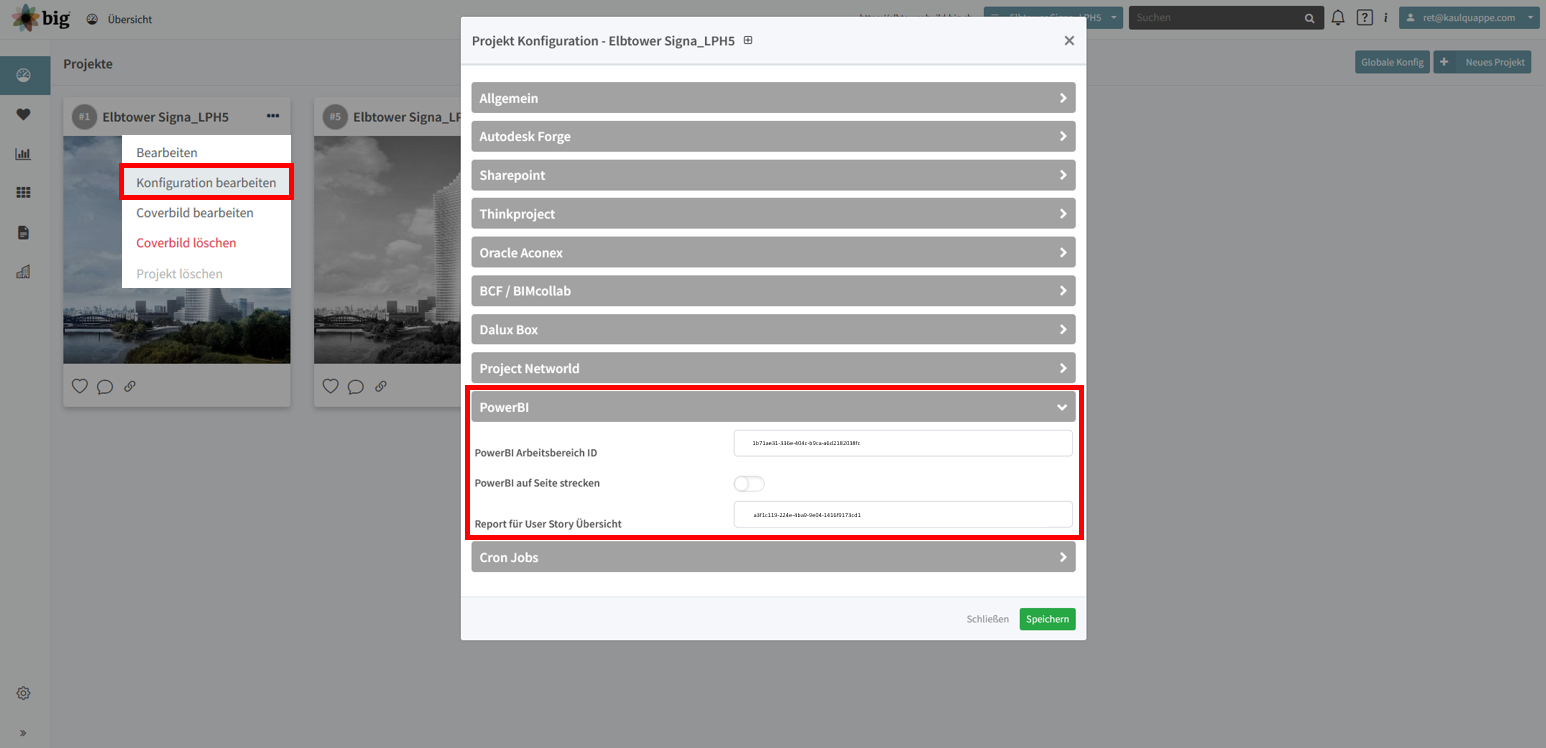This screenshot has width=1546, height=748.
Task: Expand the Allgemein section
Action: [773, 98]
